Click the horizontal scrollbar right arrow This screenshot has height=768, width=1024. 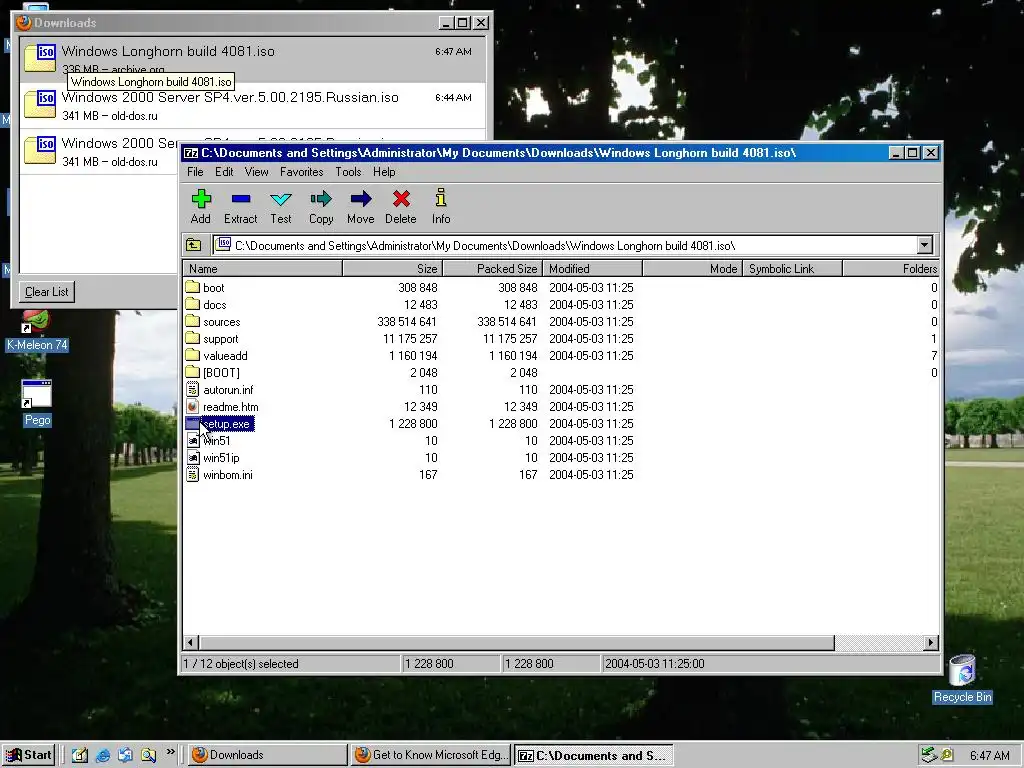(931, 643)
